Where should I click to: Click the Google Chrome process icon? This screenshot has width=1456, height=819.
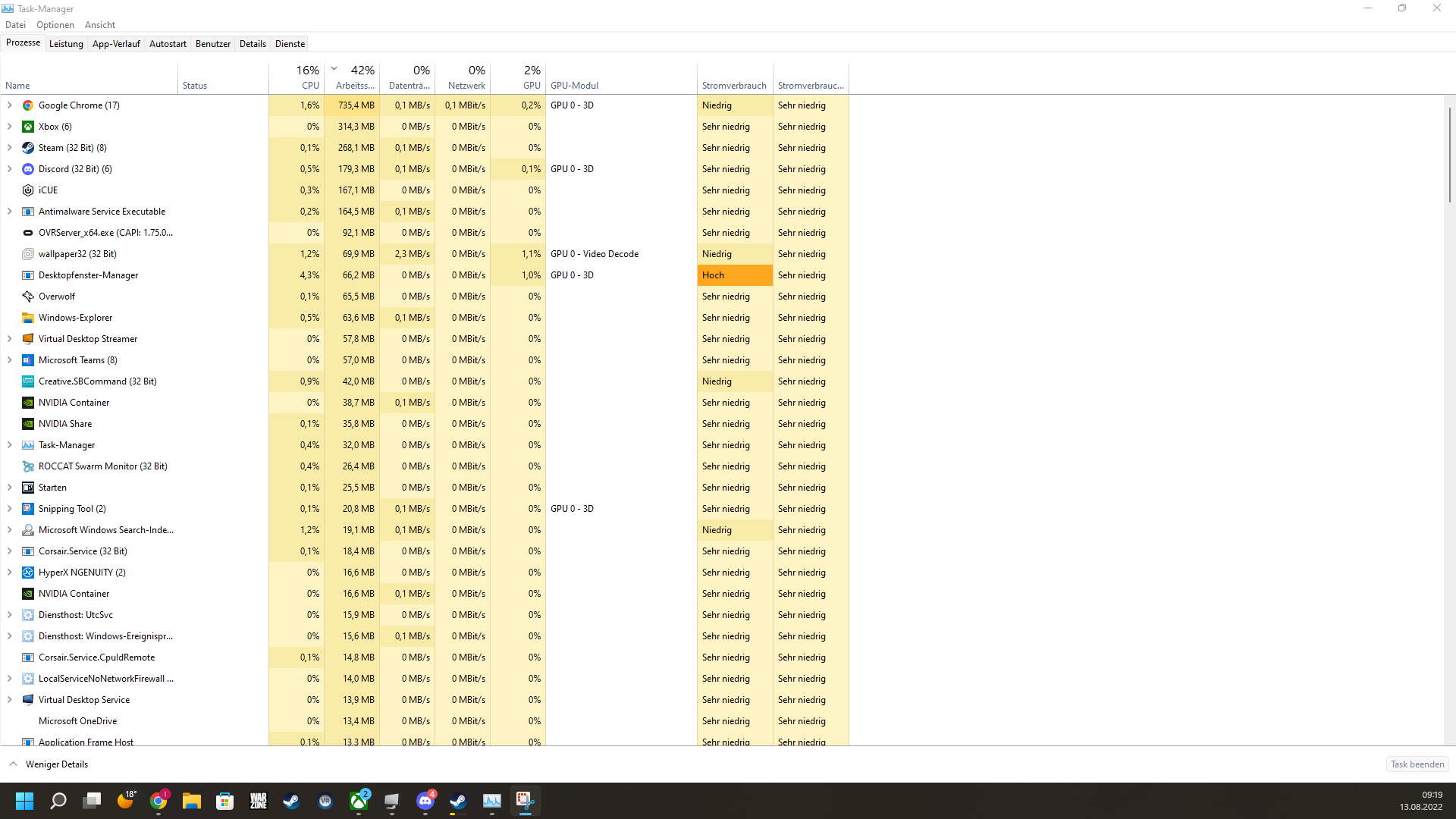28,105
